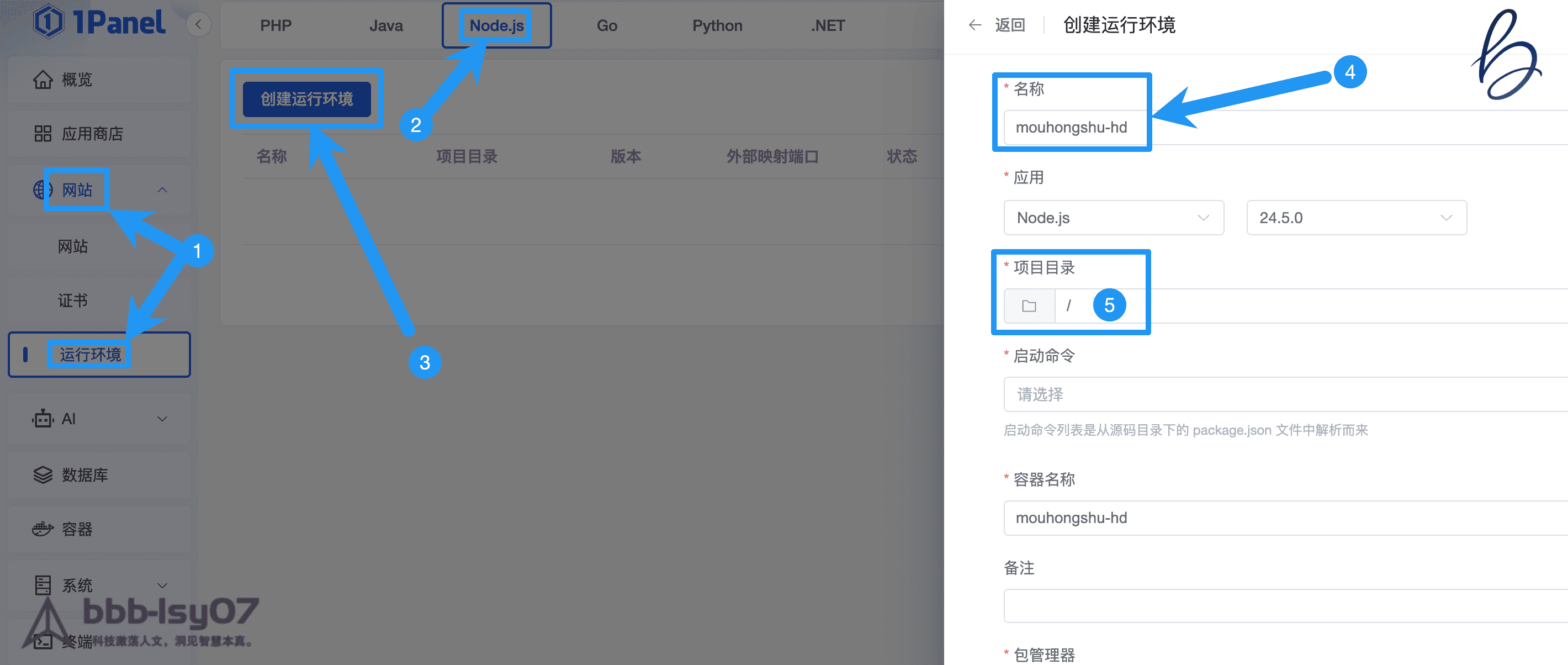This screenshot has height=665, width=1568.
Task: Collapse the sidebar using the chevron button
Action: coord(198,25)
